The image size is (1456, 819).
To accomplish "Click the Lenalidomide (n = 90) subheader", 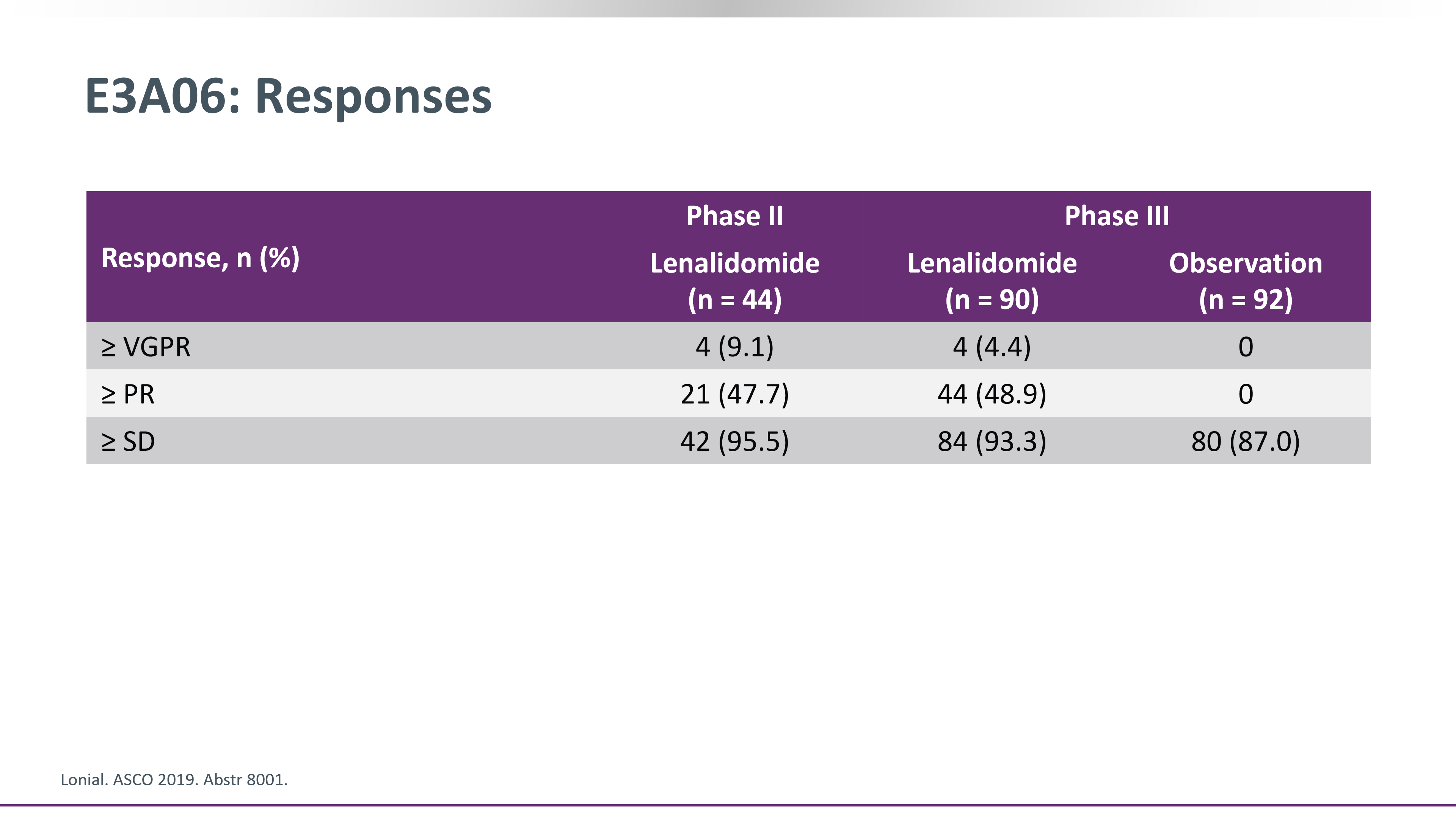I will (992, 281).
